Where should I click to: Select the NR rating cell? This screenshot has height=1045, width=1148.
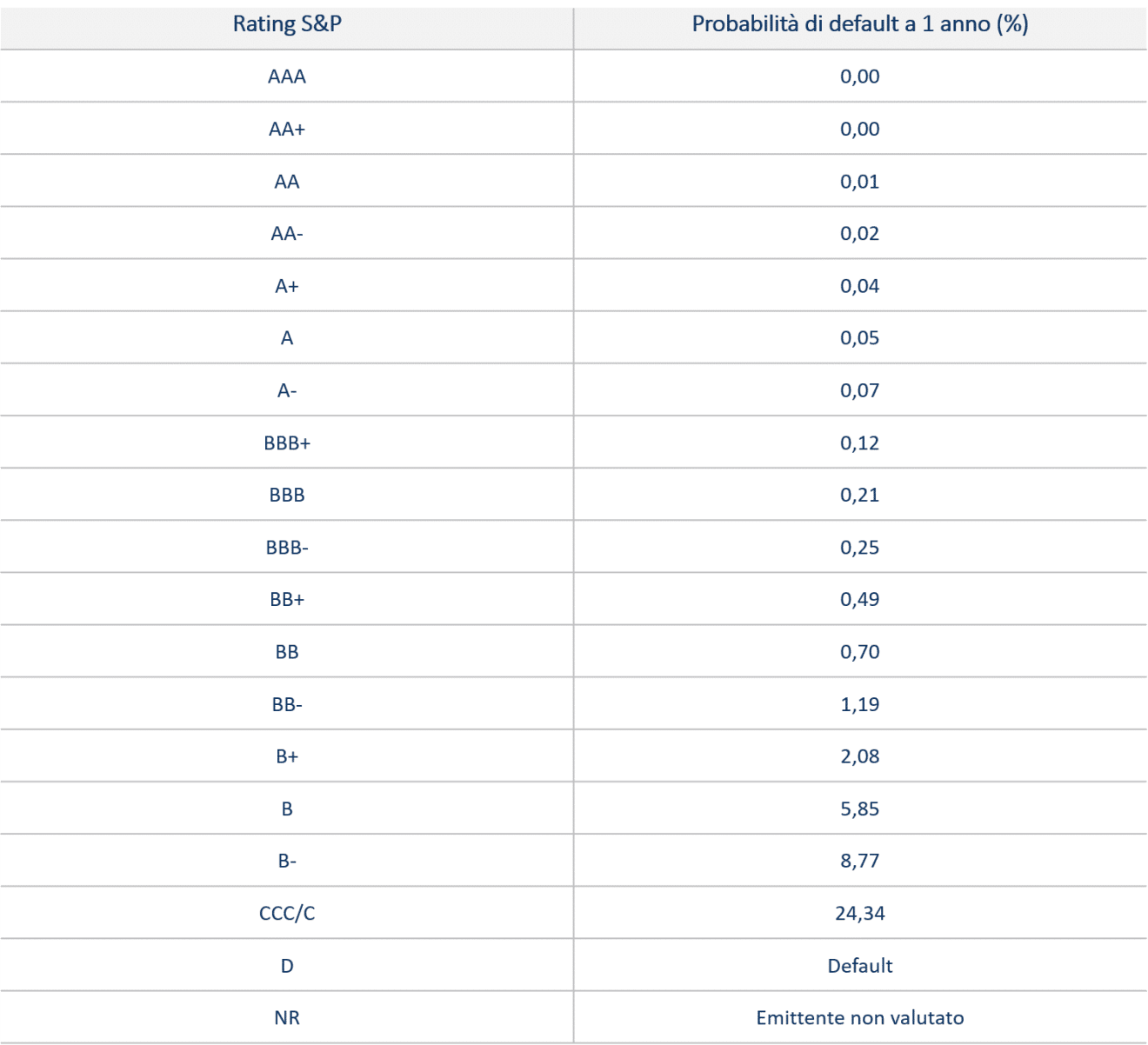287,1017
